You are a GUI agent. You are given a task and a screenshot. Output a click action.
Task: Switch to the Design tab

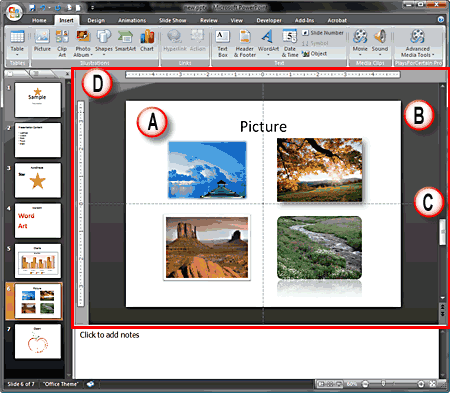(x=96, y=20)
